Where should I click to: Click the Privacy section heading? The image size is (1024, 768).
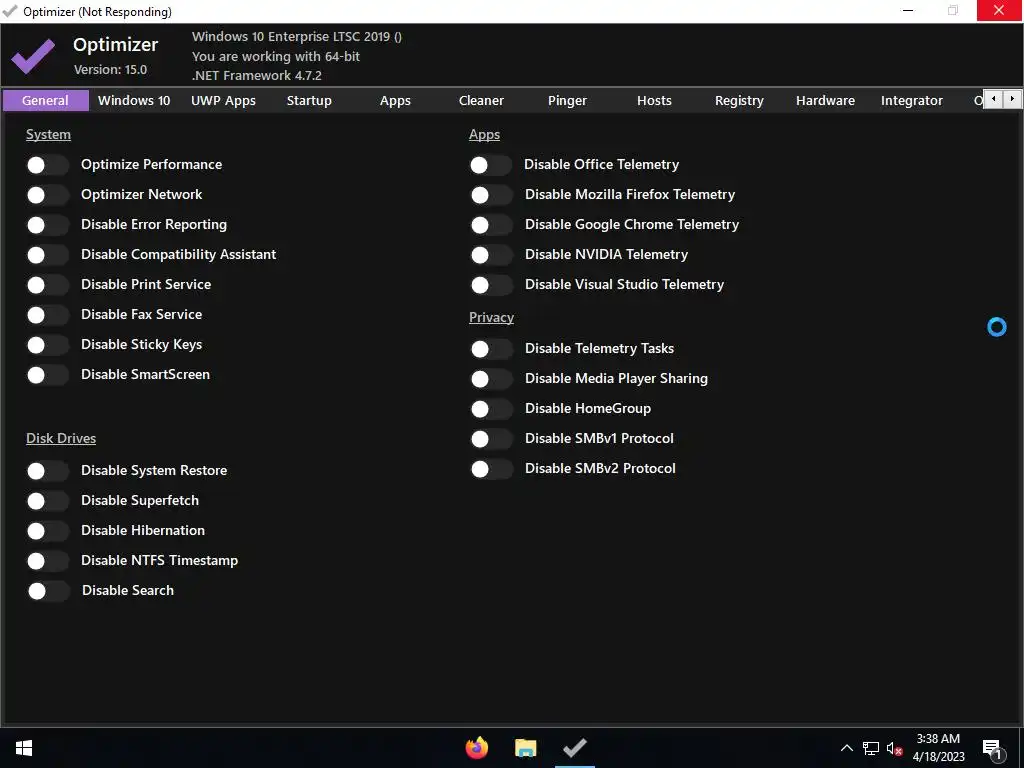click(x=491, y=317)
